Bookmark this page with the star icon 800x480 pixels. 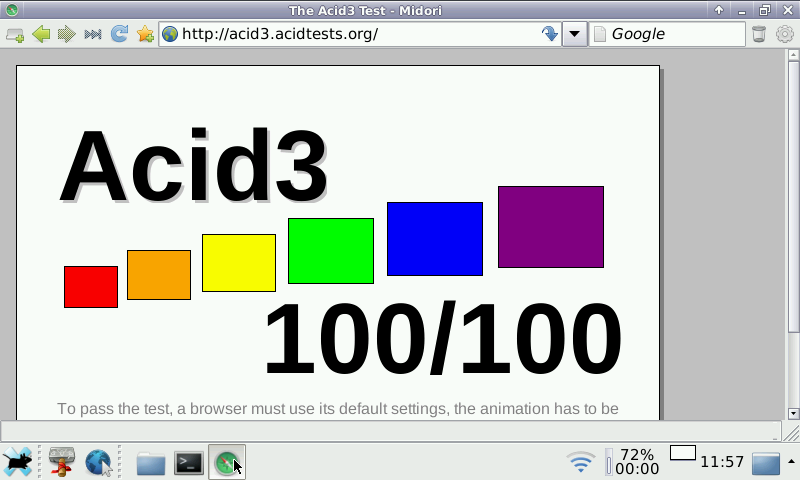145,34
